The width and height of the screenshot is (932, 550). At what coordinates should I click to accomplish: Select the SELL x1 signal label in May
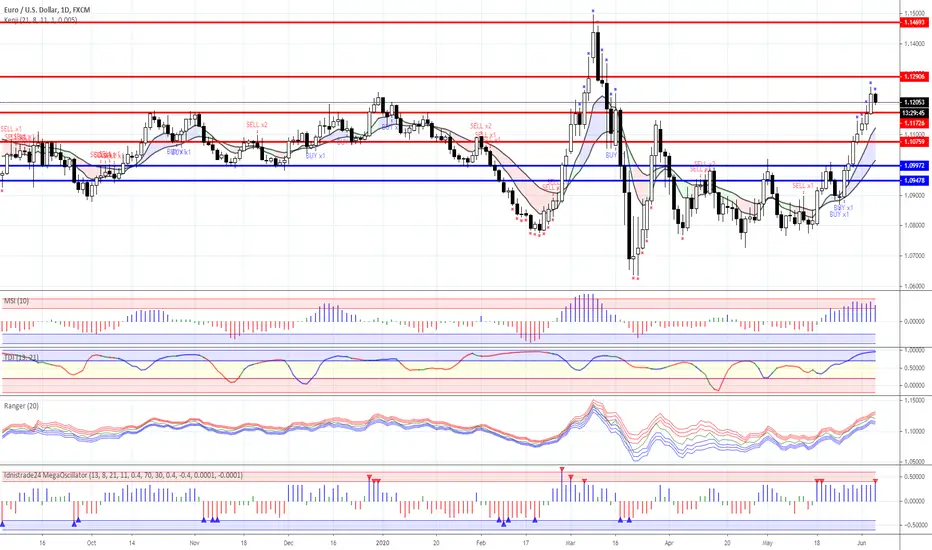802,186
